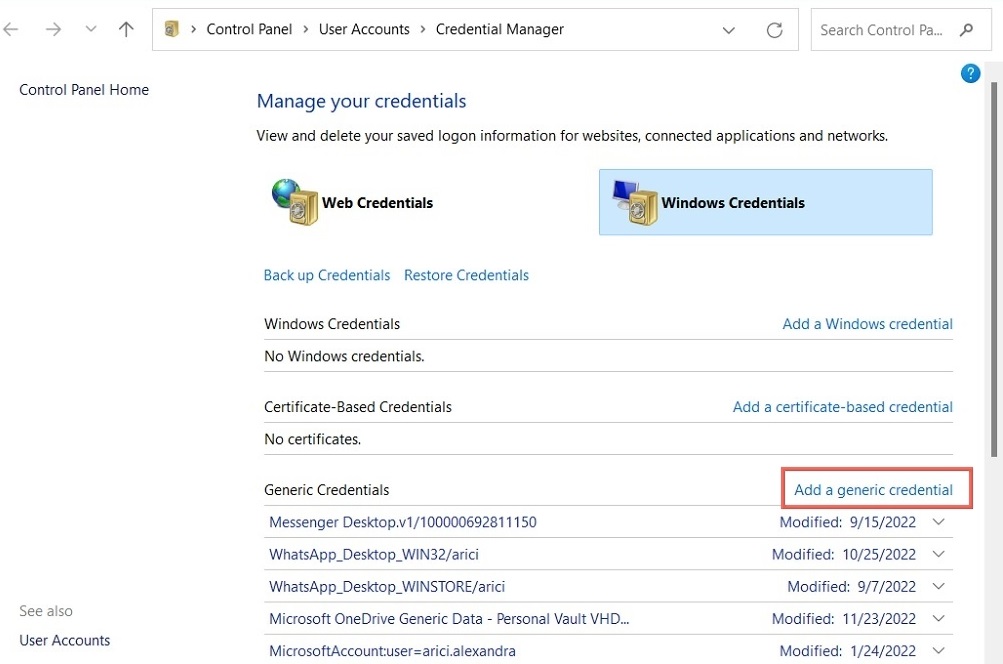Click the Control Panel icon in the address bar
Image resolution: width=1003 pixels, height=664 pixels.
point(172,29)
